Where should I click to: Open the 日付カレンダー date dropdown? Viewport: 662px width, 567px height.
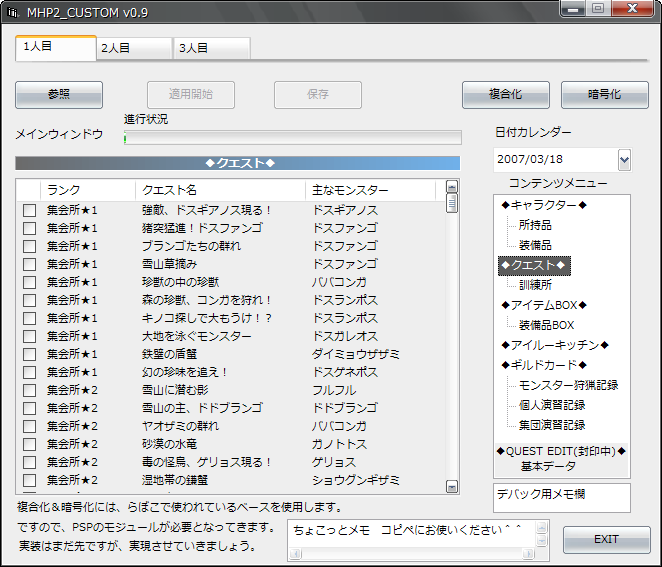coord(624,160)
